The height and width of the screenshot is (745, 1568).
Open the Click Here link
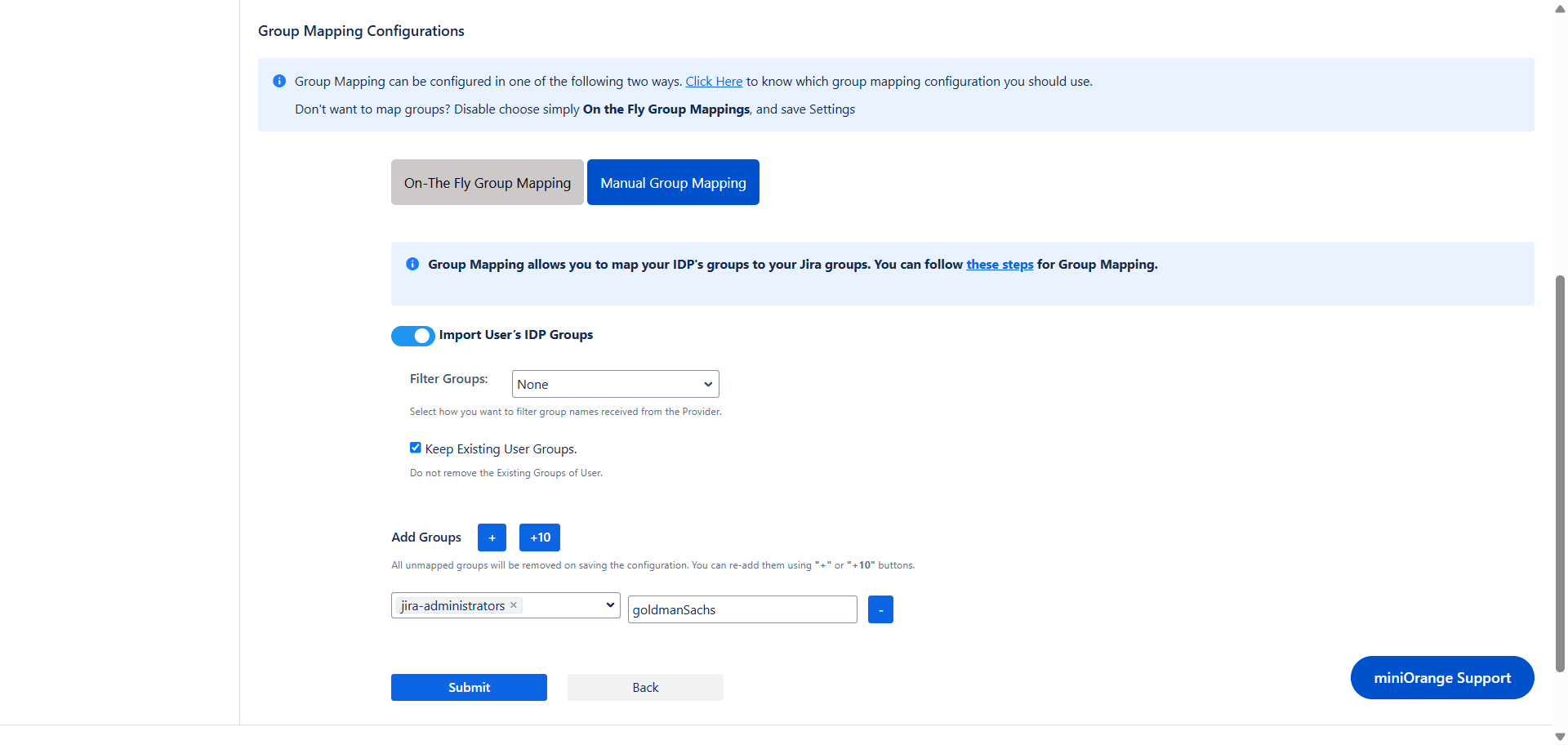714,82
